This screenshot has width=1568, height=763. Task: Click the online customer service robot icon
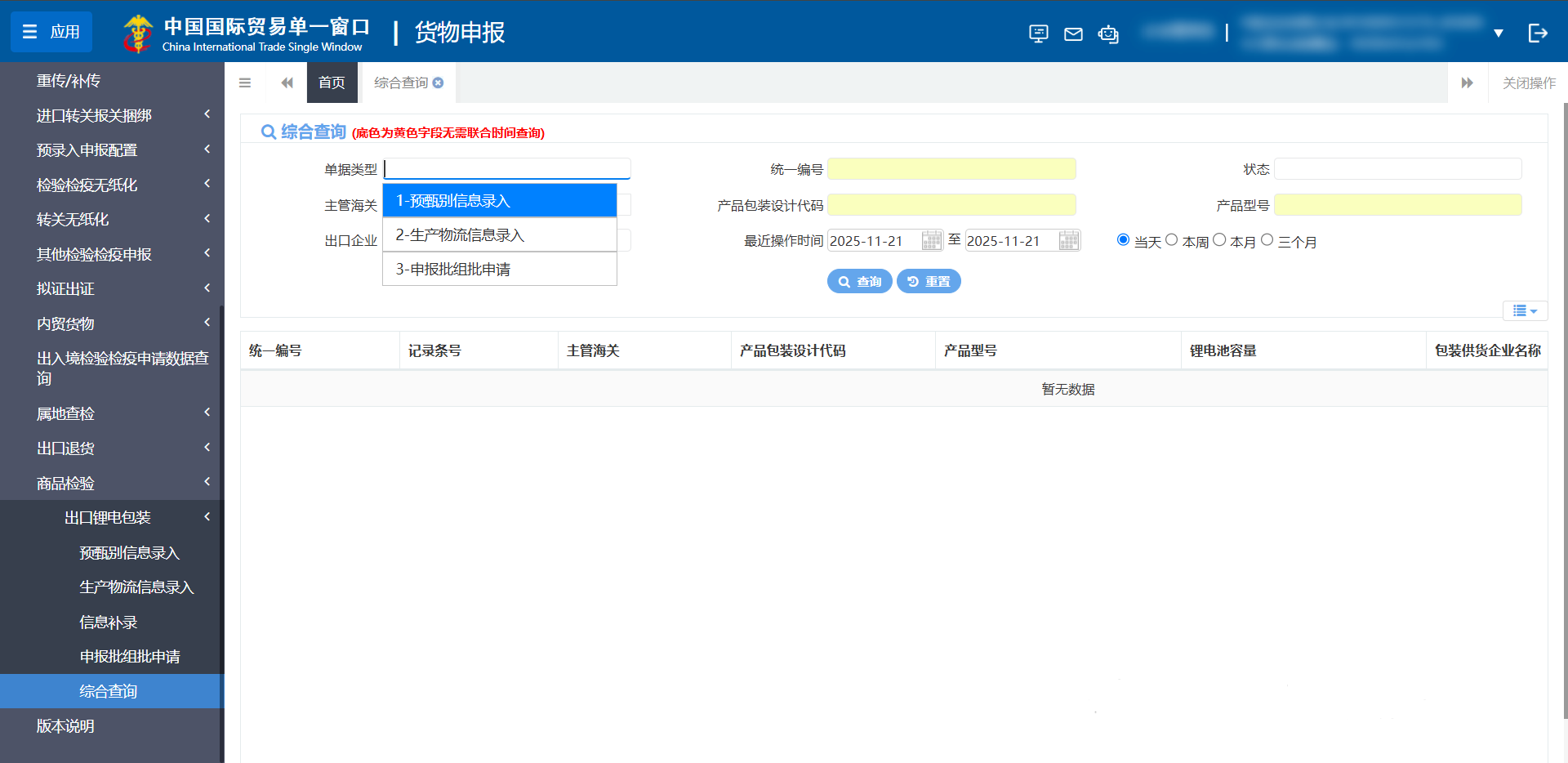tap(1108, 33)
